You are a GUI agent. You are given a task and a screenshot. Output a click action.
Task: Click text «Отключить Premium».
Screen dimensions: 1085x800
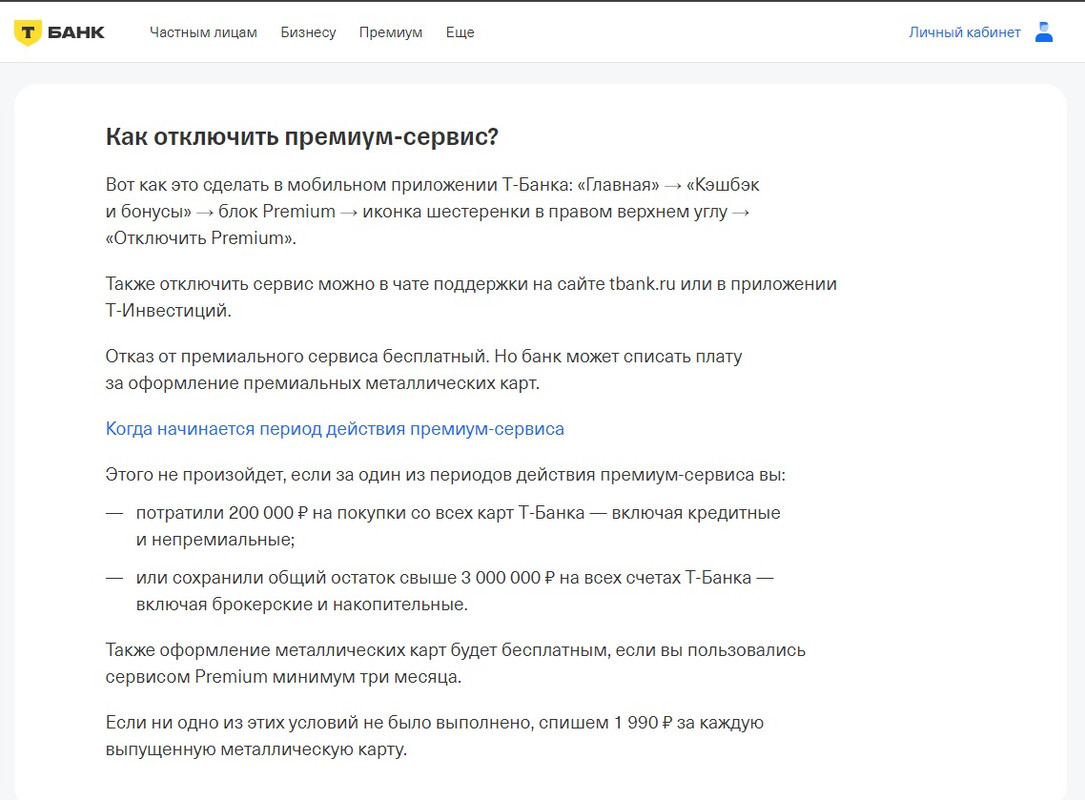coord(201,238)
